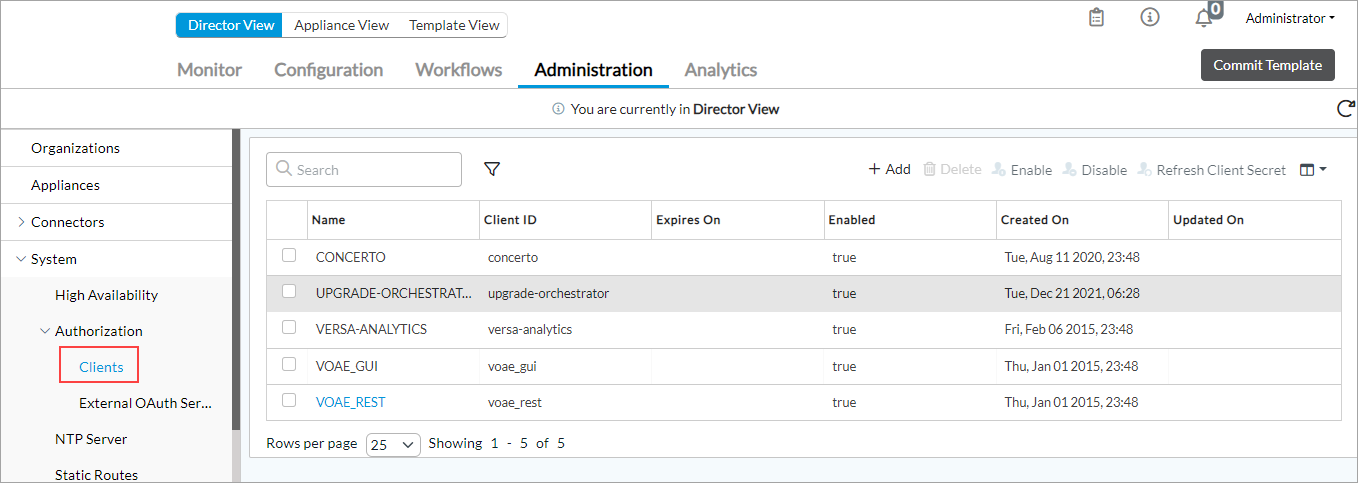Select the VERSA-ANALYTICS row checkbox
The height and width of the screenshot is (483, 1358).
(x=289, y=328)
